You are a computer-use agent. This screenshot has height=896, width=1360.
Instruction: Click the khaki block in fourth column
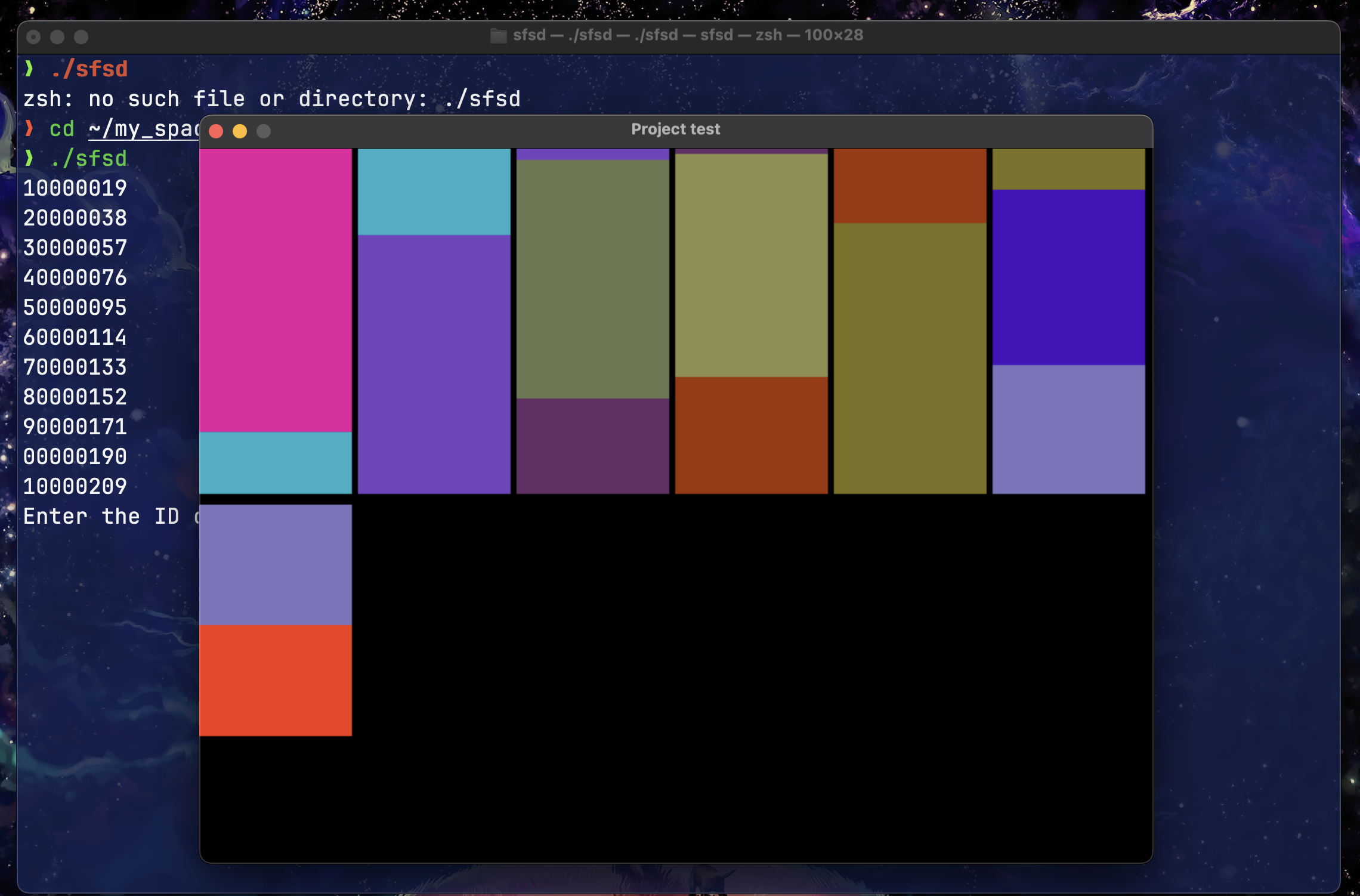click(x=751, y=265)
